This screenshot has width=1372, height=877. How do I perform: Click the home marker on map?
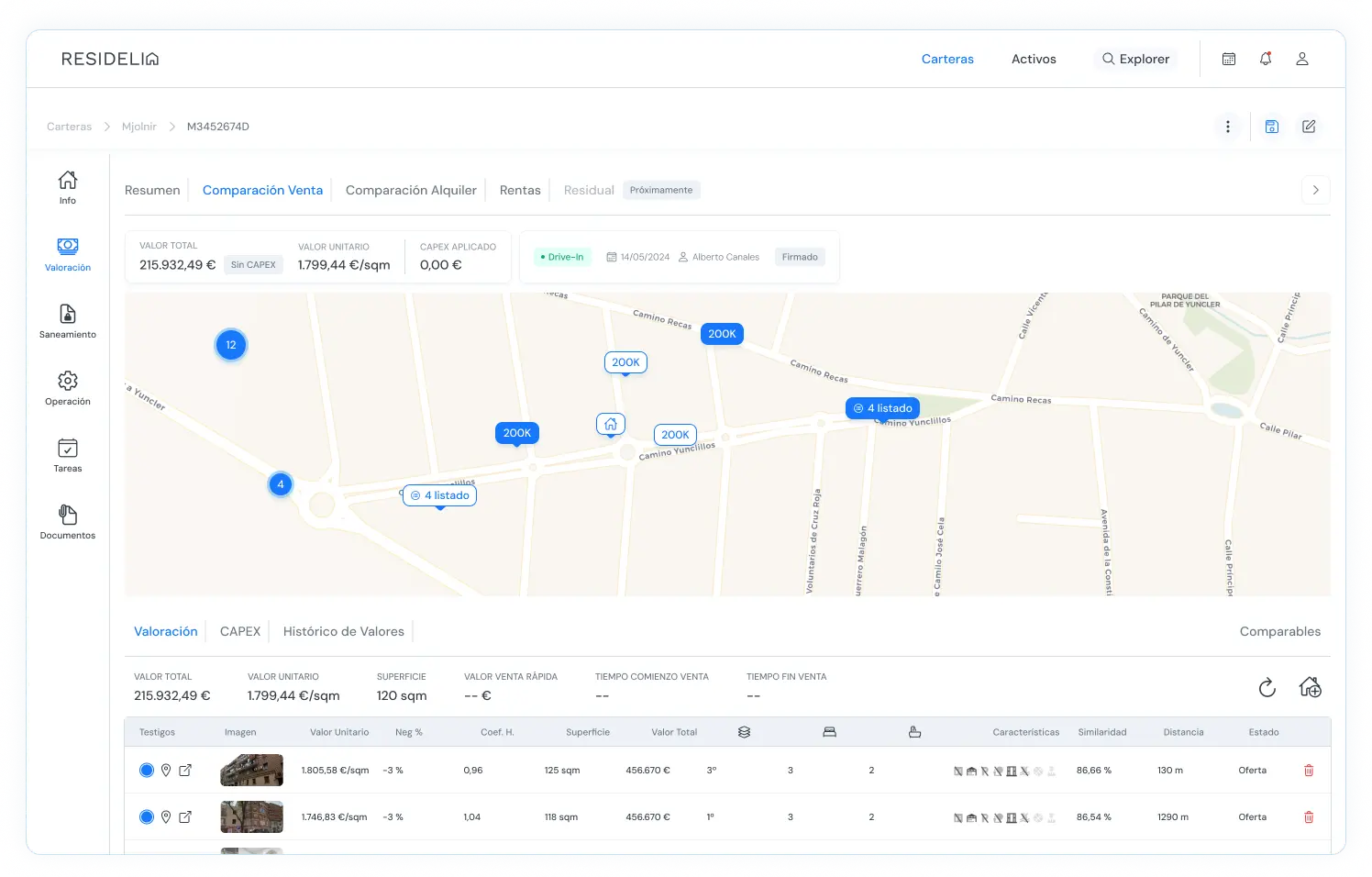[611, 424]
